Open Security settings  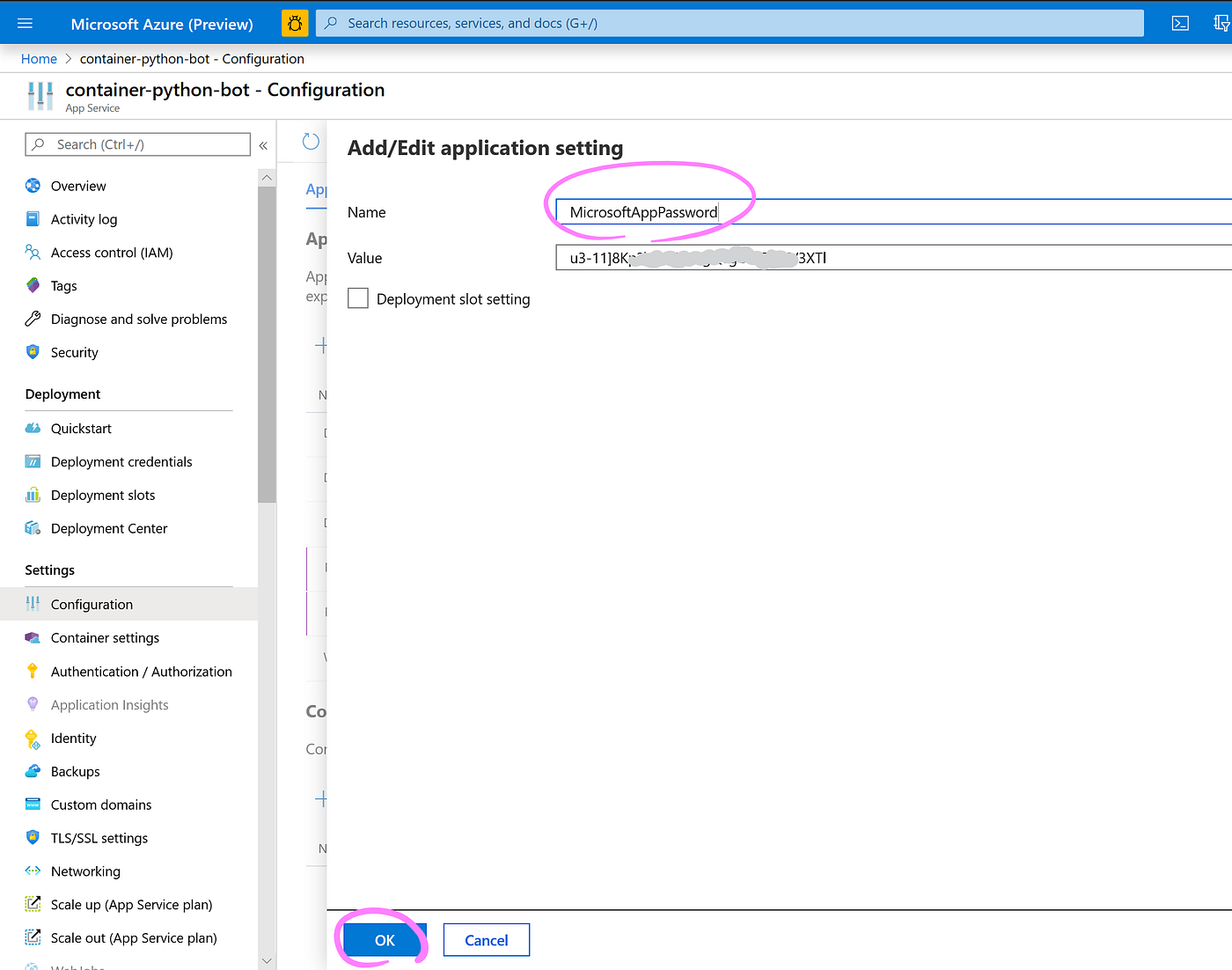coord(75,352)
